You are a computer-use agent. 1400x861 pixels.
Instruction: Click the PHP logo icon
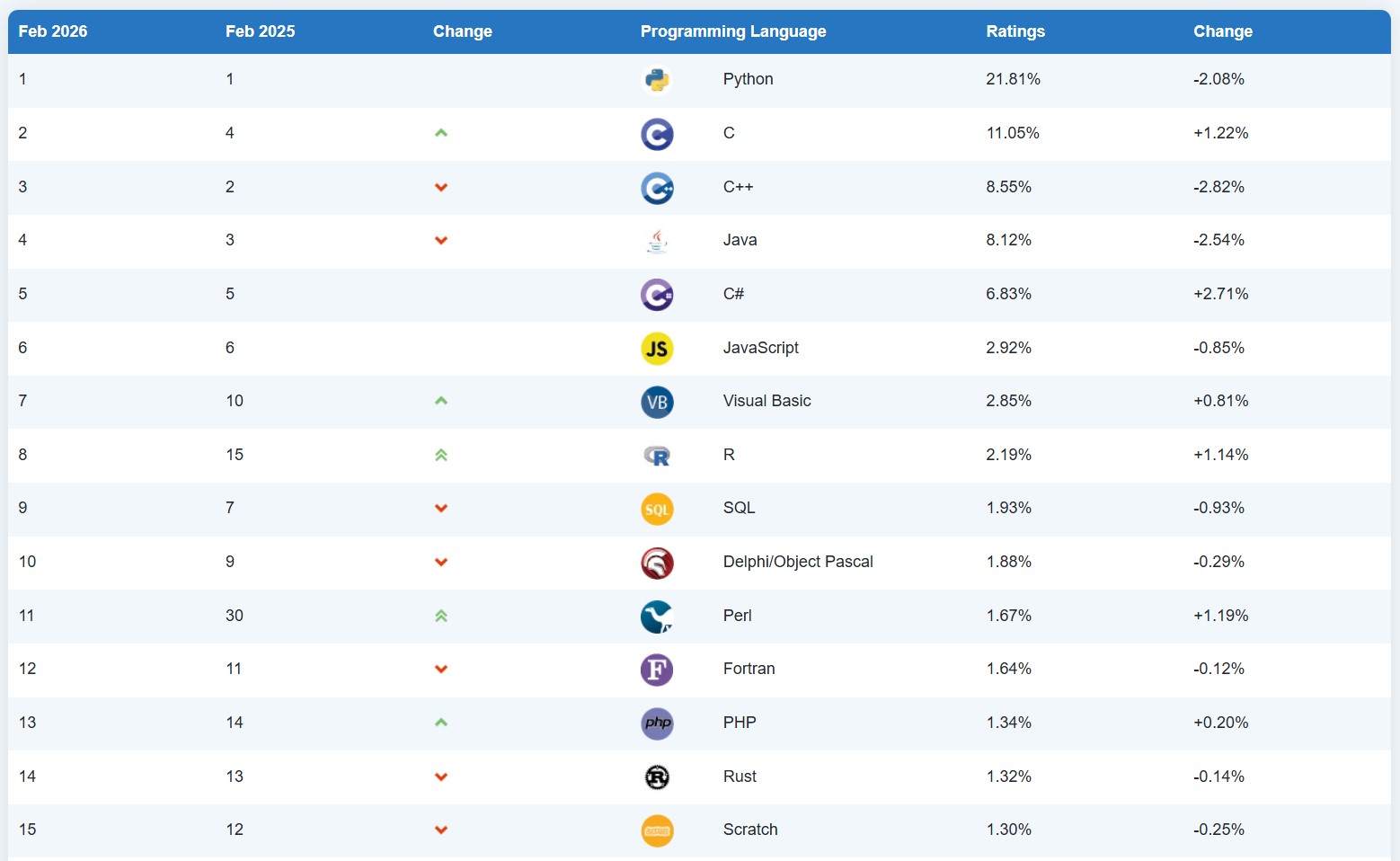click(657, 723)
